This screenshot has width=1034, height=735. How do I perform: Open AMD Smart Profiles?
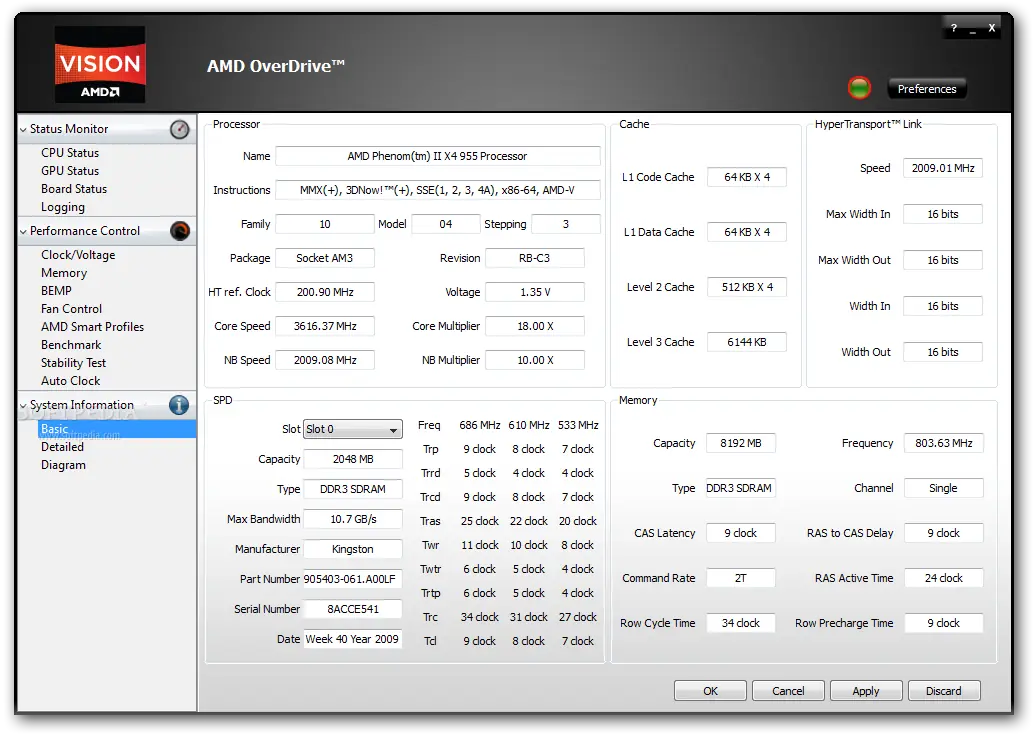(92, 327)
